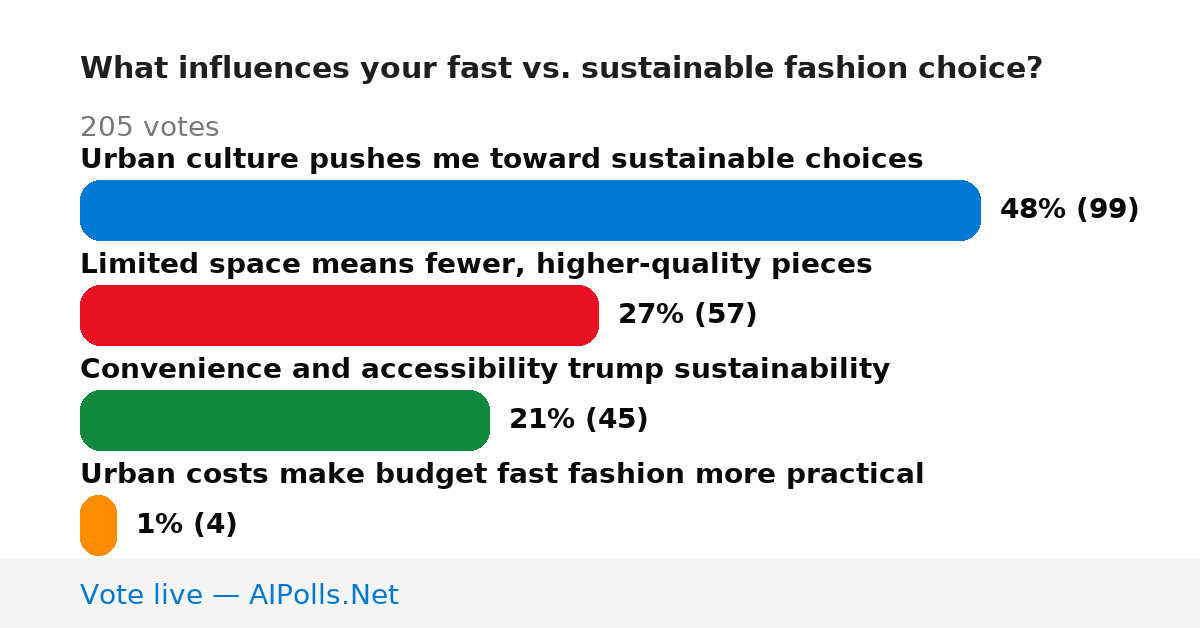Click the poll question title

click(561, 68)
